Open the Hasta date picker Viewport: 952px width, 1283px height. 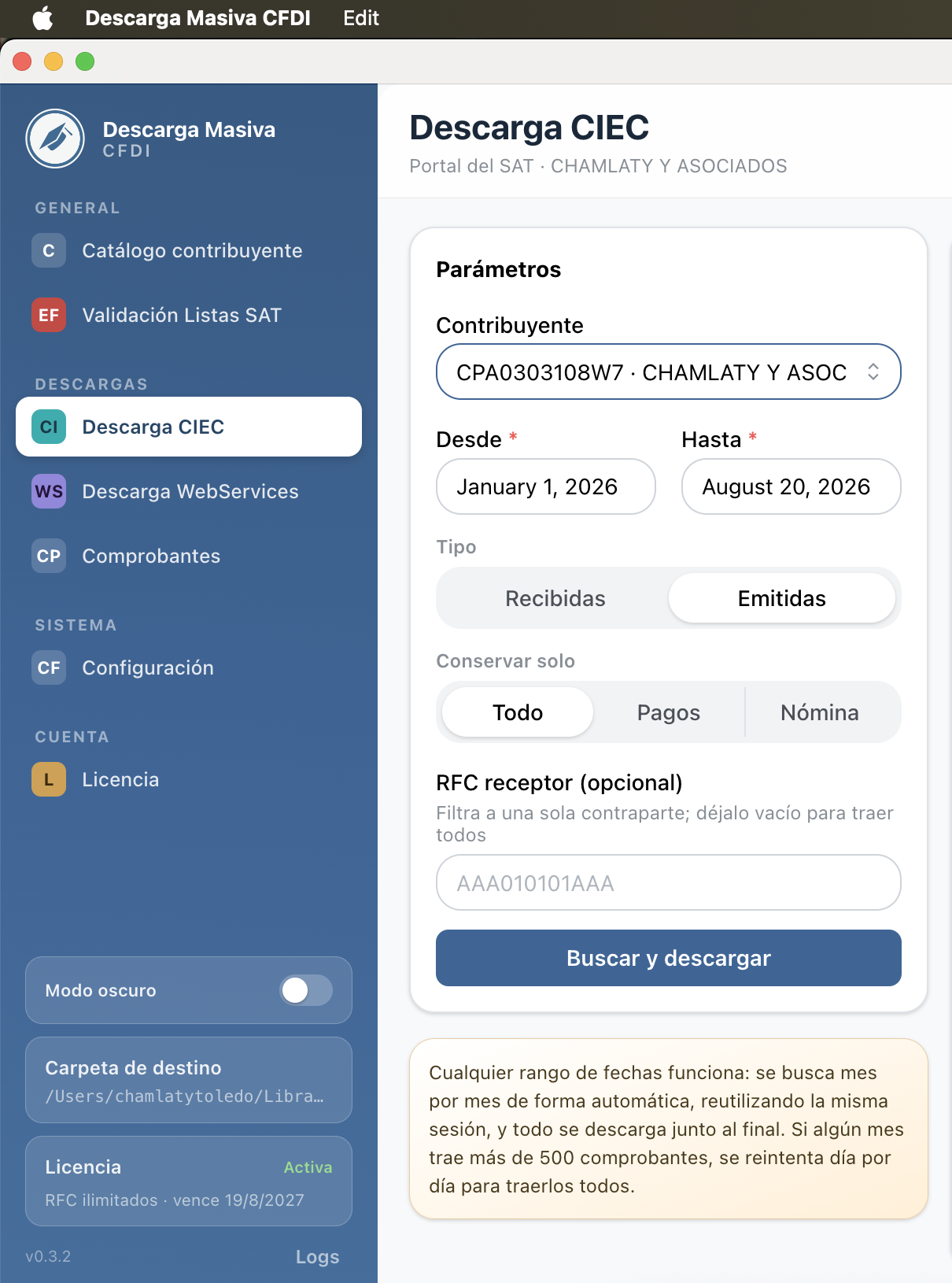point(791,486)
